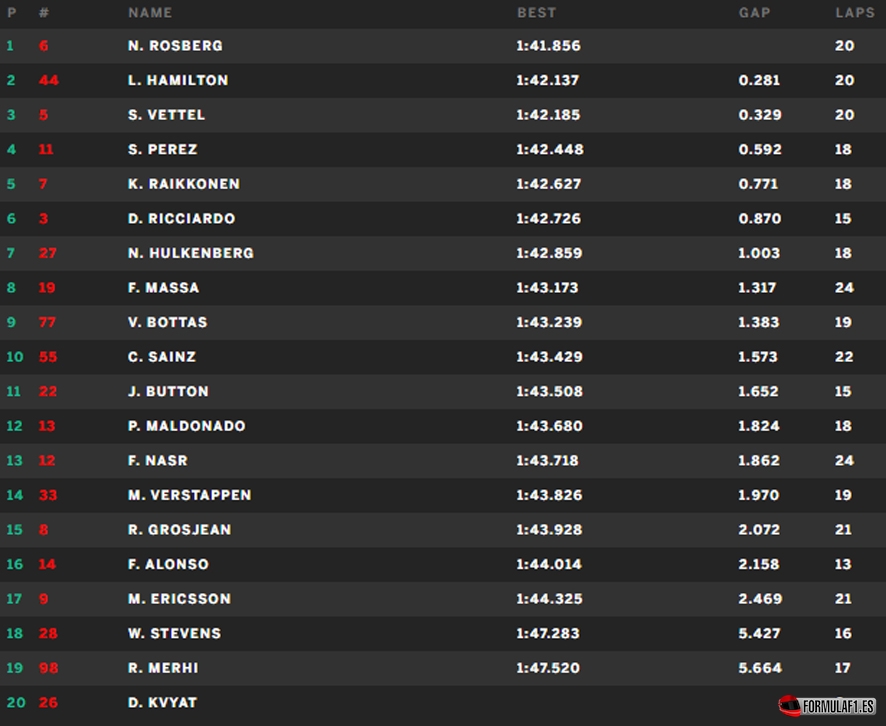
Task: Click the BEST column header
Action: pyautogui.click(x=536, y=12)
